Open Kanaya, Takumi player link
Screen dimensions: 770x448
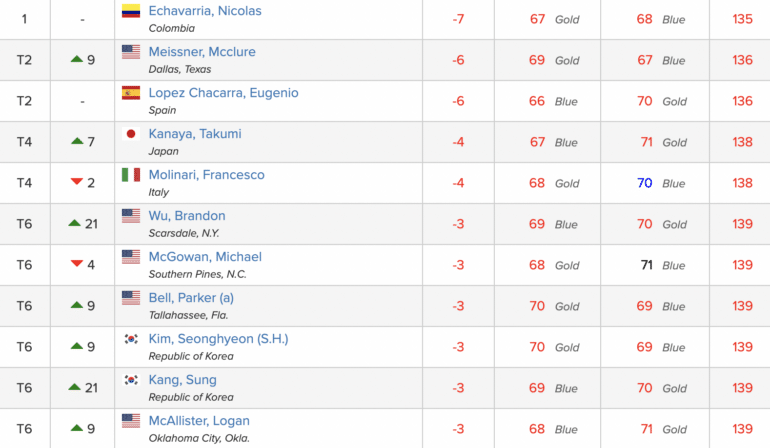pyautogui.click(x=195, y=134)
